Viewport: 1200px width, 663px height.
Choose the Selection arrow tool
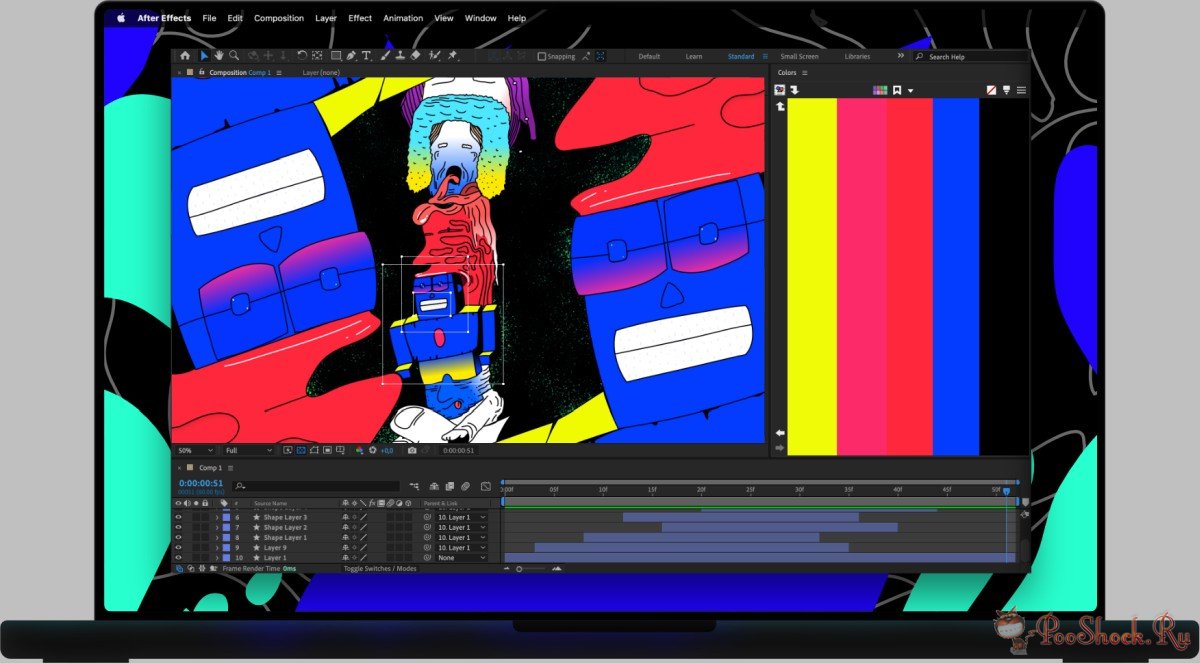pyautogui.click(x=204, y=56)
